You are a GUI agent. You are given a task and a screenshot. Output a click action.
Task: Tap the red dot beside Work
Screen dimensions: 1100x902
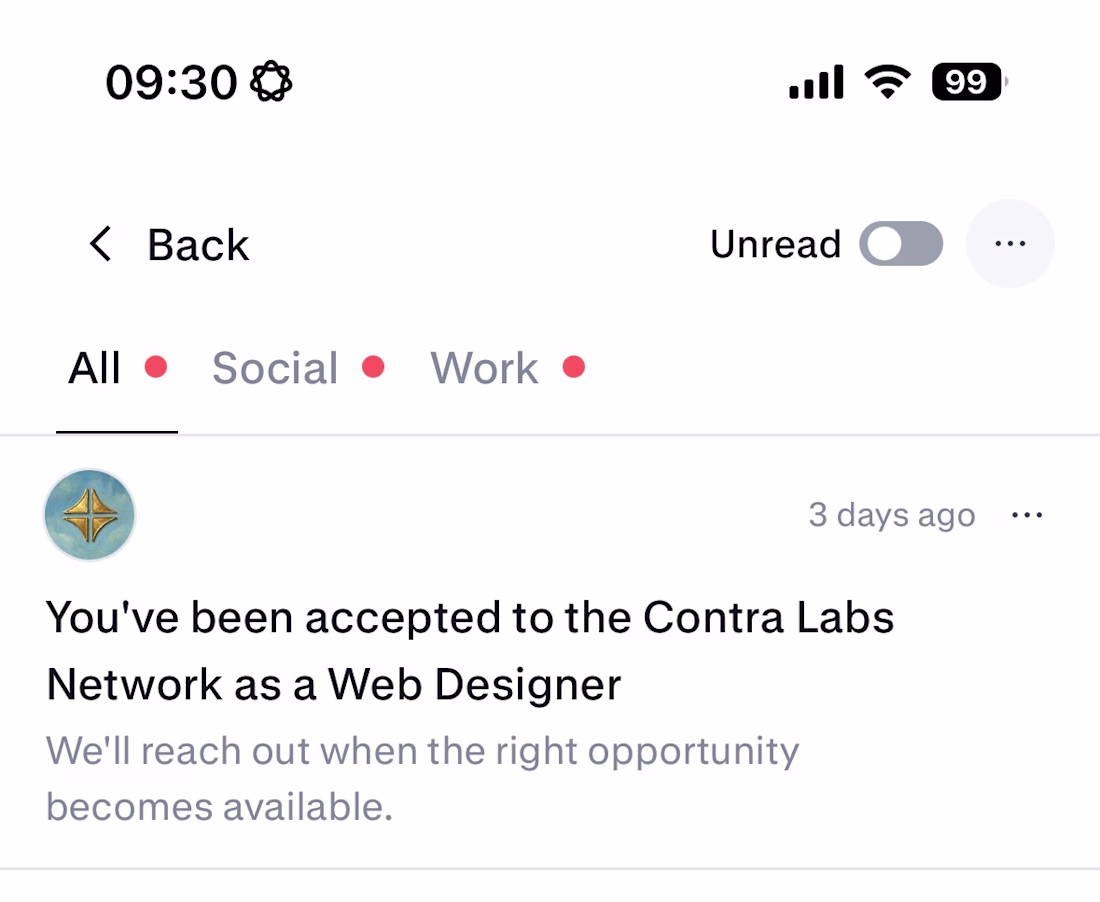click(x=574, y=367)
